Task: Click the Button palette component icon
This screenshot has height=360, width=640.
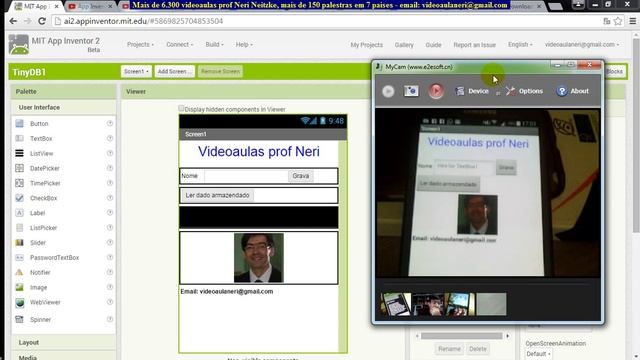Action: coord(19,123)
